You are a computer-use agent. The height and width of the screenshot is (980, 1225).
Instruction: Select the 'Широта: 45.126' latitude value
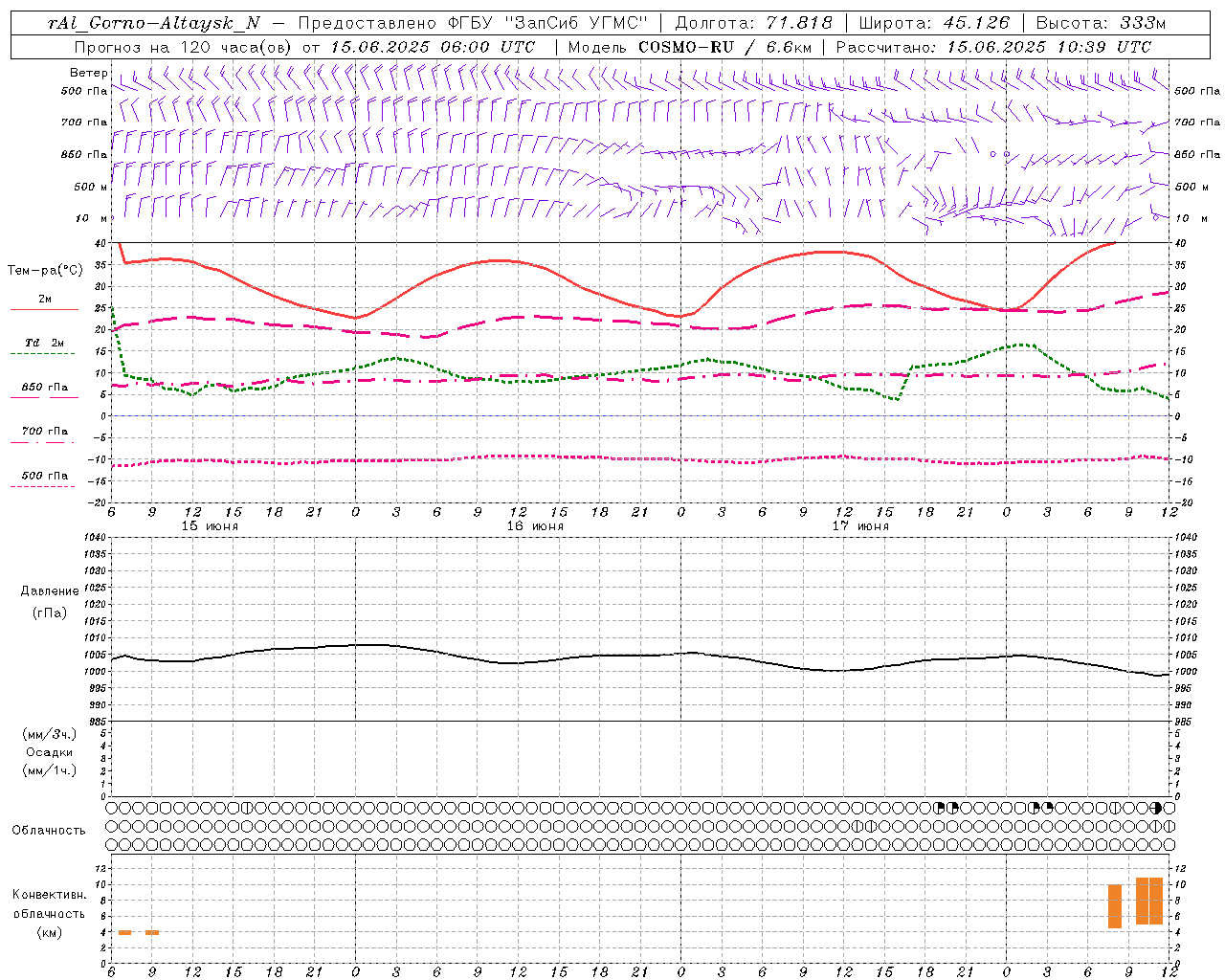coord(934,23)
